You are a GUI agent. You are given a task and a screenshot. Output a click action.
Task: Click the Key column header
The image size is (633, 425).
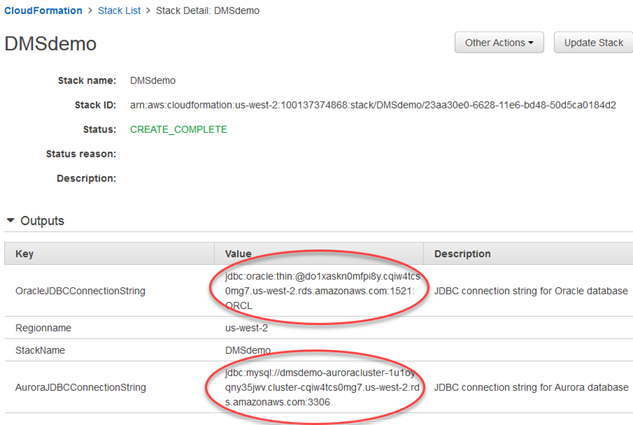[25, 254]
